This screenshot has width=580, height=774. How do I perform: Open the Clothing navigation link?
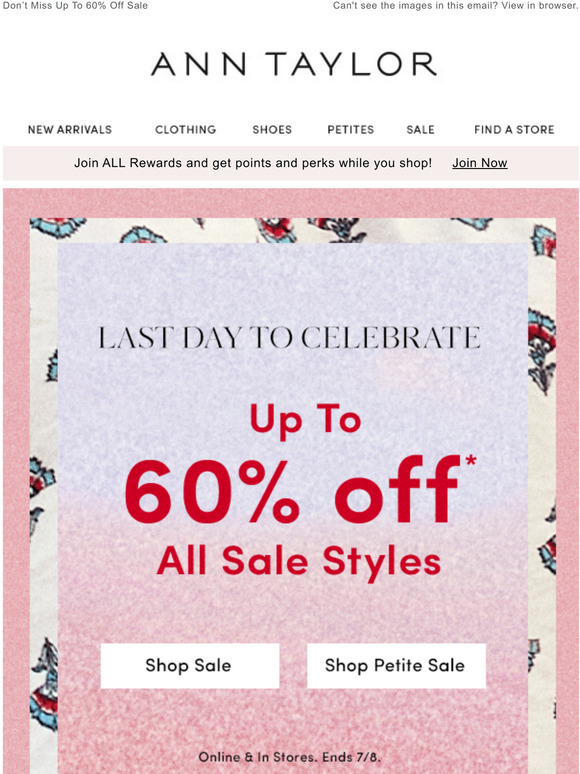[186, 129]
